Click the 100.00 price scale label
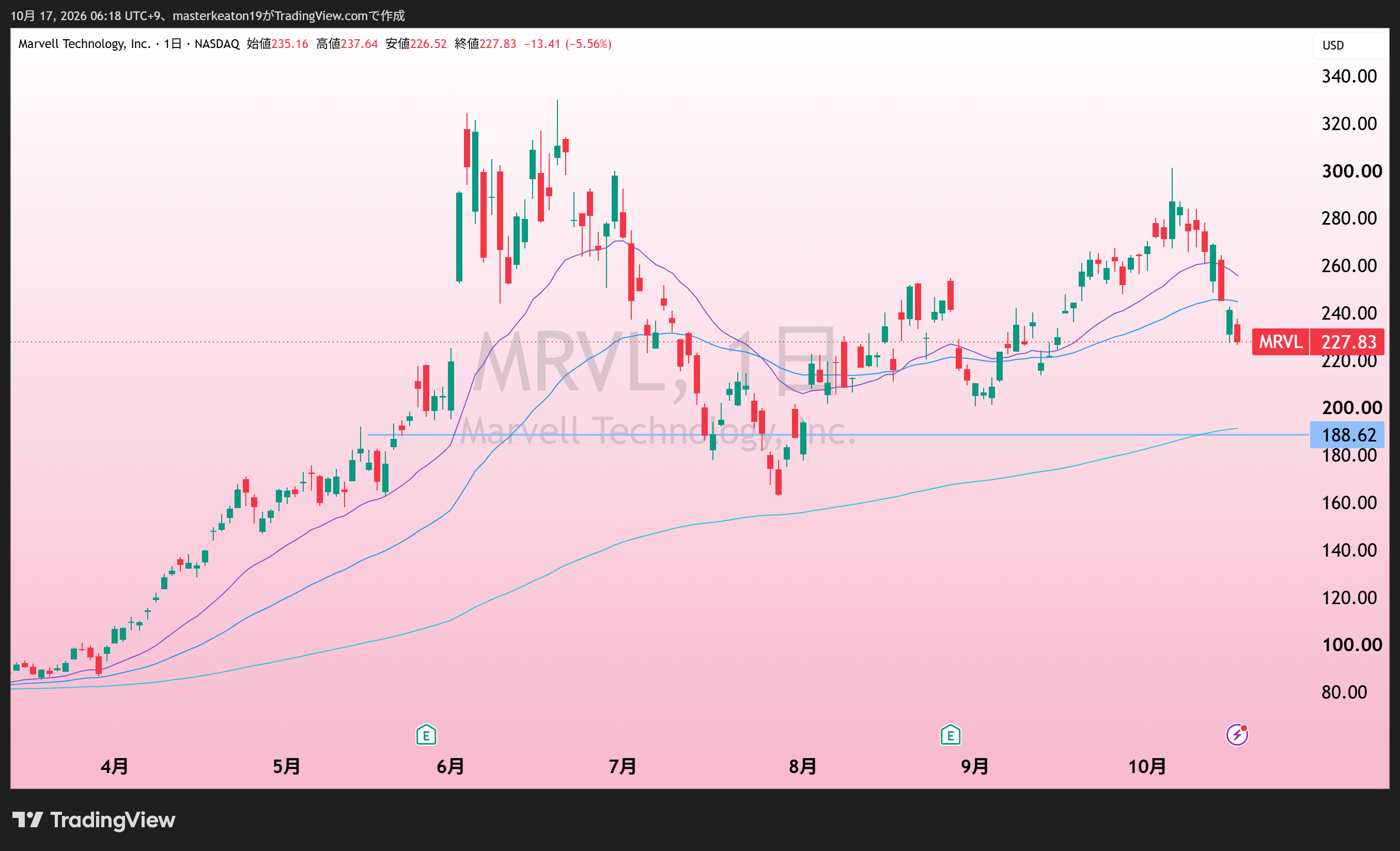The image size is (1400, 851). [1352, 645]
